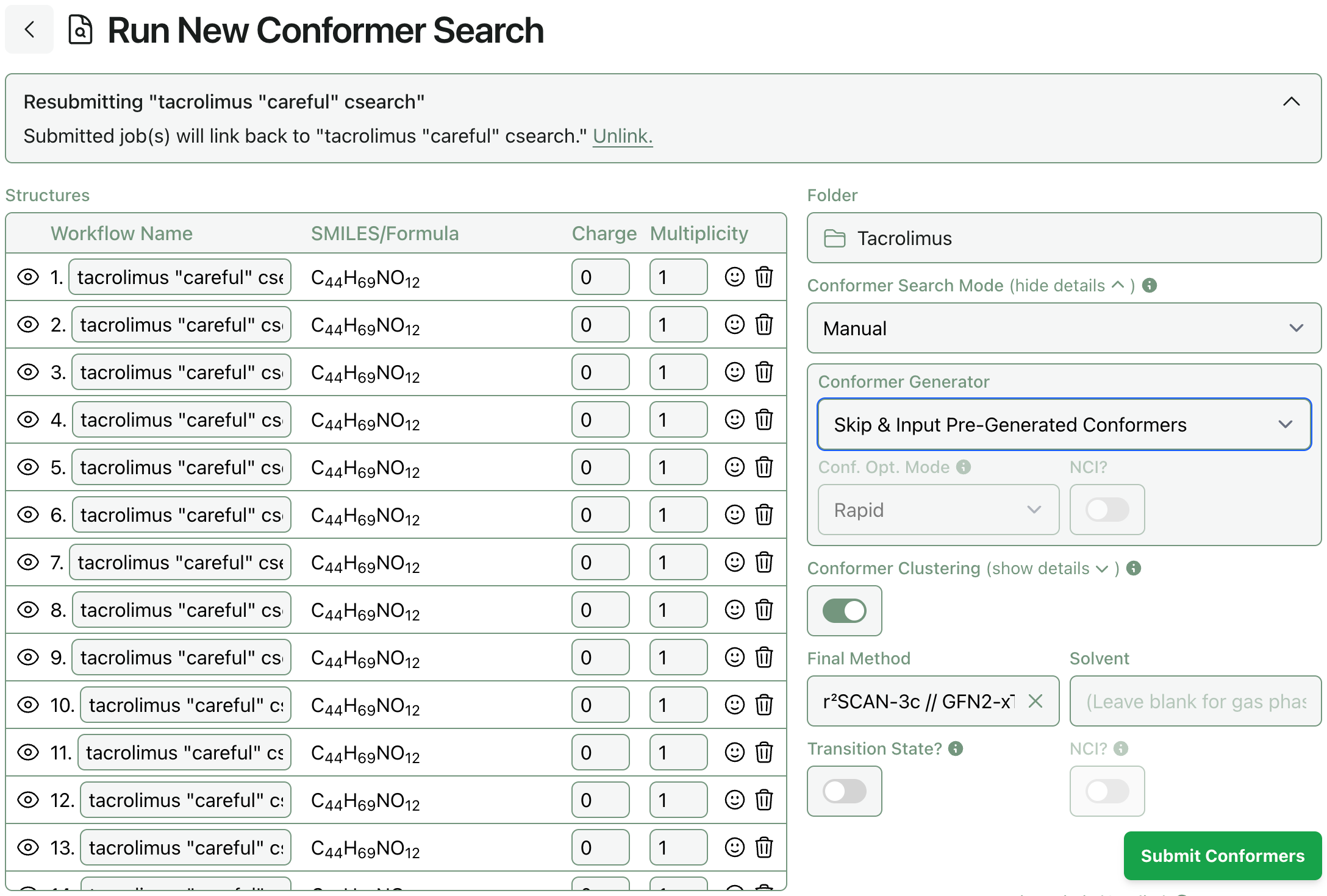This screenshot has height=896, width=1327.
Task: Click info icon next to Conformer Search Mode
Action: point(1150,285)
